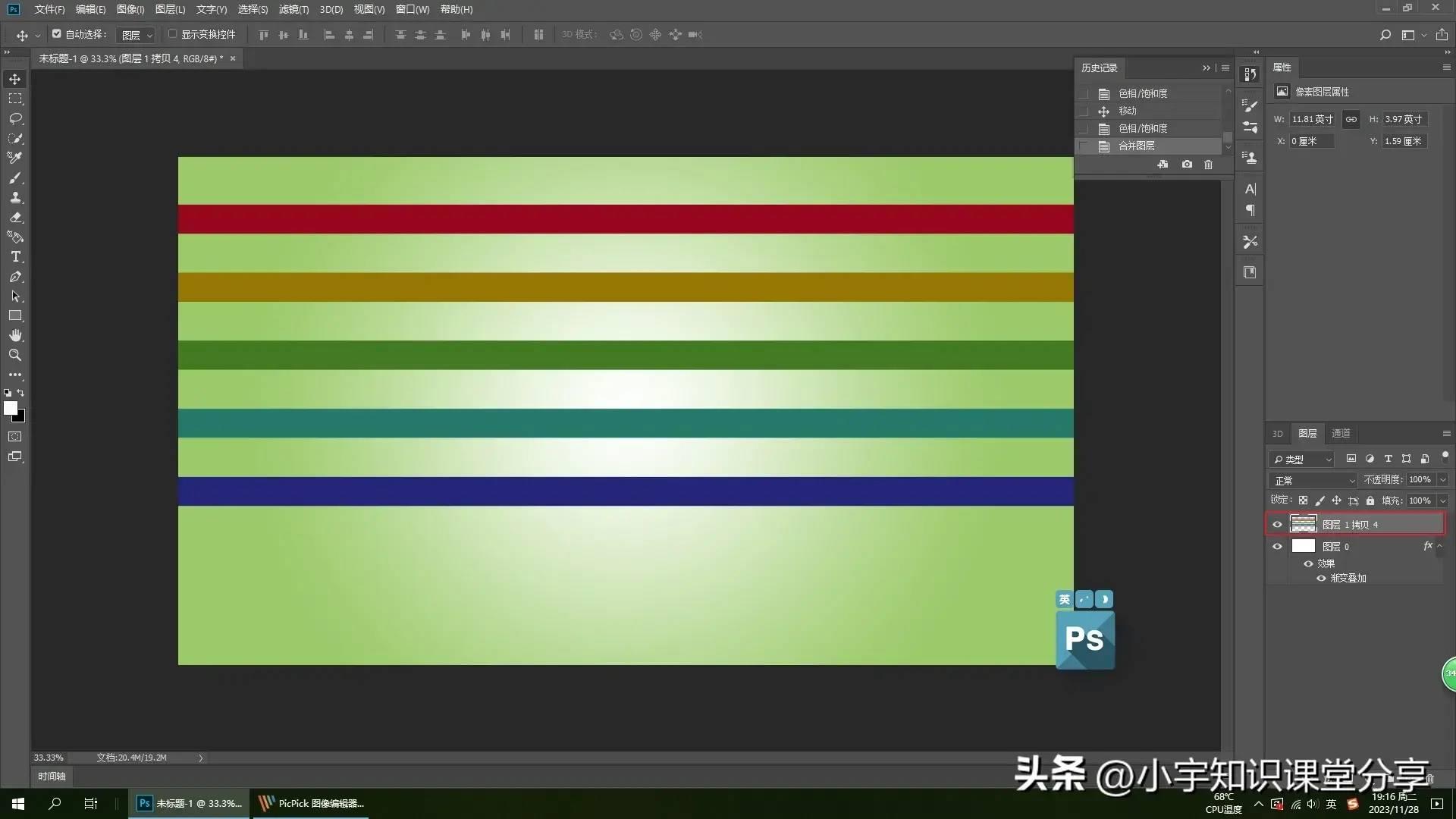
Task: Open the search icon in options bar
Action: [x=1385, y=35]
